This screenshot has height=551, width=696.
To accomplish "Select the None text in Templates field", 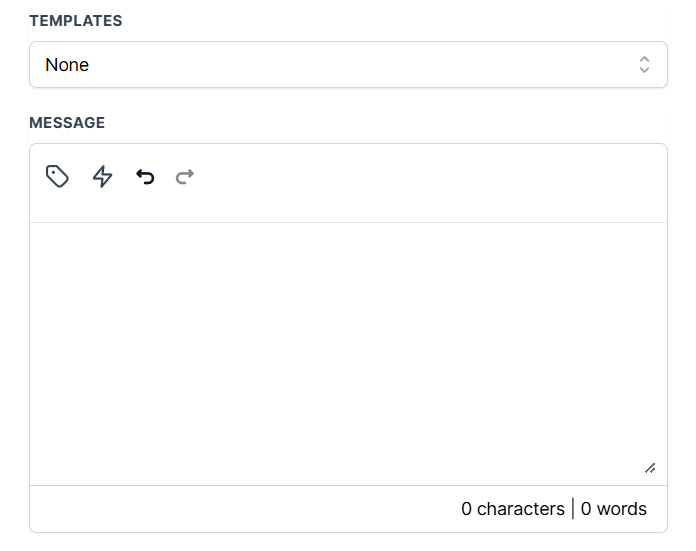I will point(67,65).
